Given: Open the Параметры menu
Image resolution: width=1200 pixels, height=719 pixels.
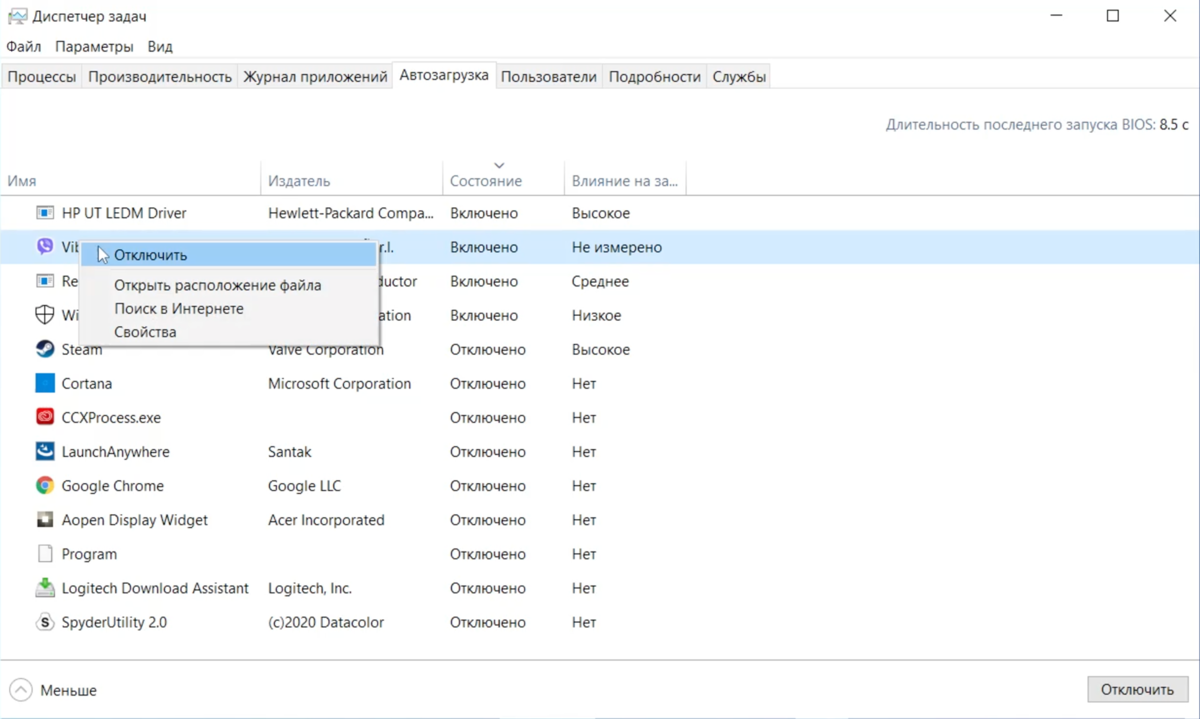Looking at the screenshot, I should [94, 46].
